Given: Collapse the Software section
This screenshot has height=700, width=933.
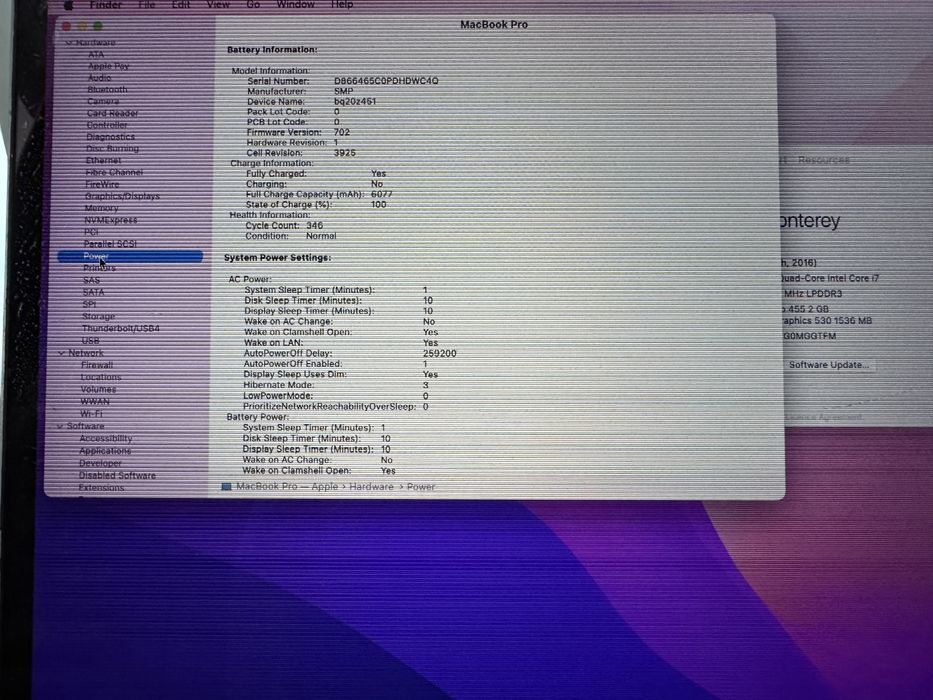Looking at the screenshot, I should 60,426.
